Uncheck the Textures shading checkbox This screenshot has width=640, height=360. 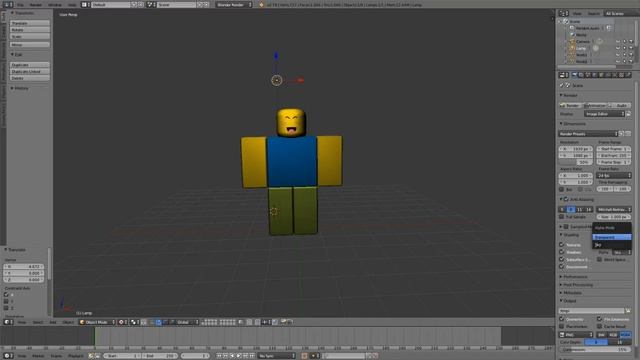(x=562, y=244)
